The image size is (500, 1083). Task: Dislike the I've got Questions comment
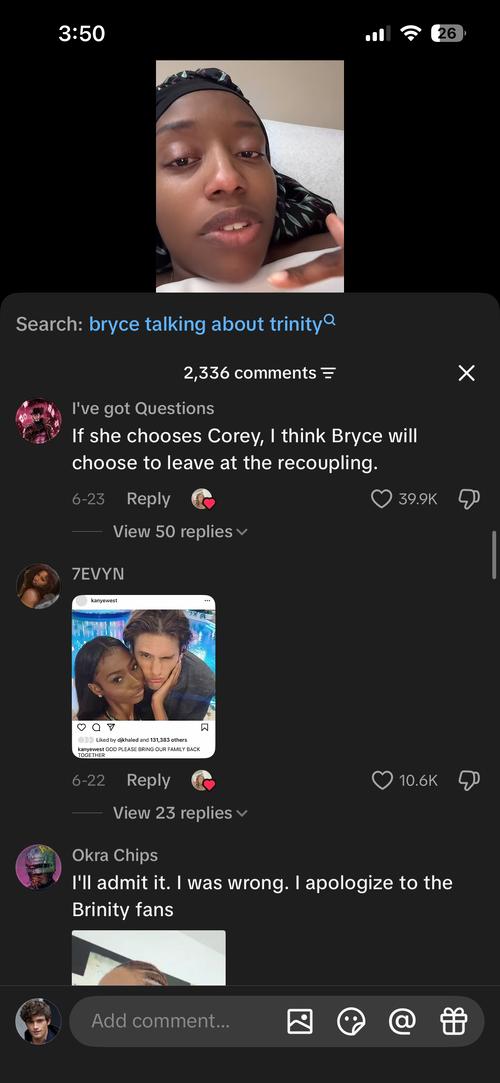(x=469, y=499)
